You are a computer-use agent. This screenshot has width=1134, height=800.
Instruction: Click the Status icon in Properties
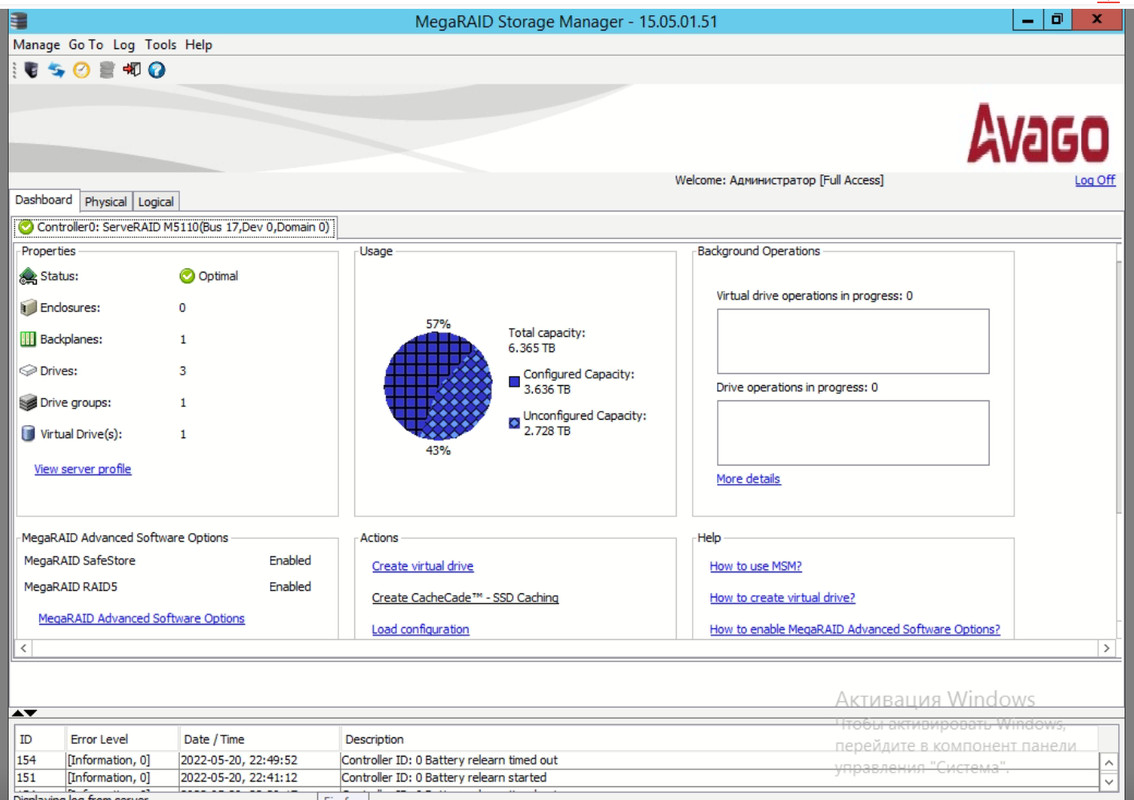[x=28, y=276]
